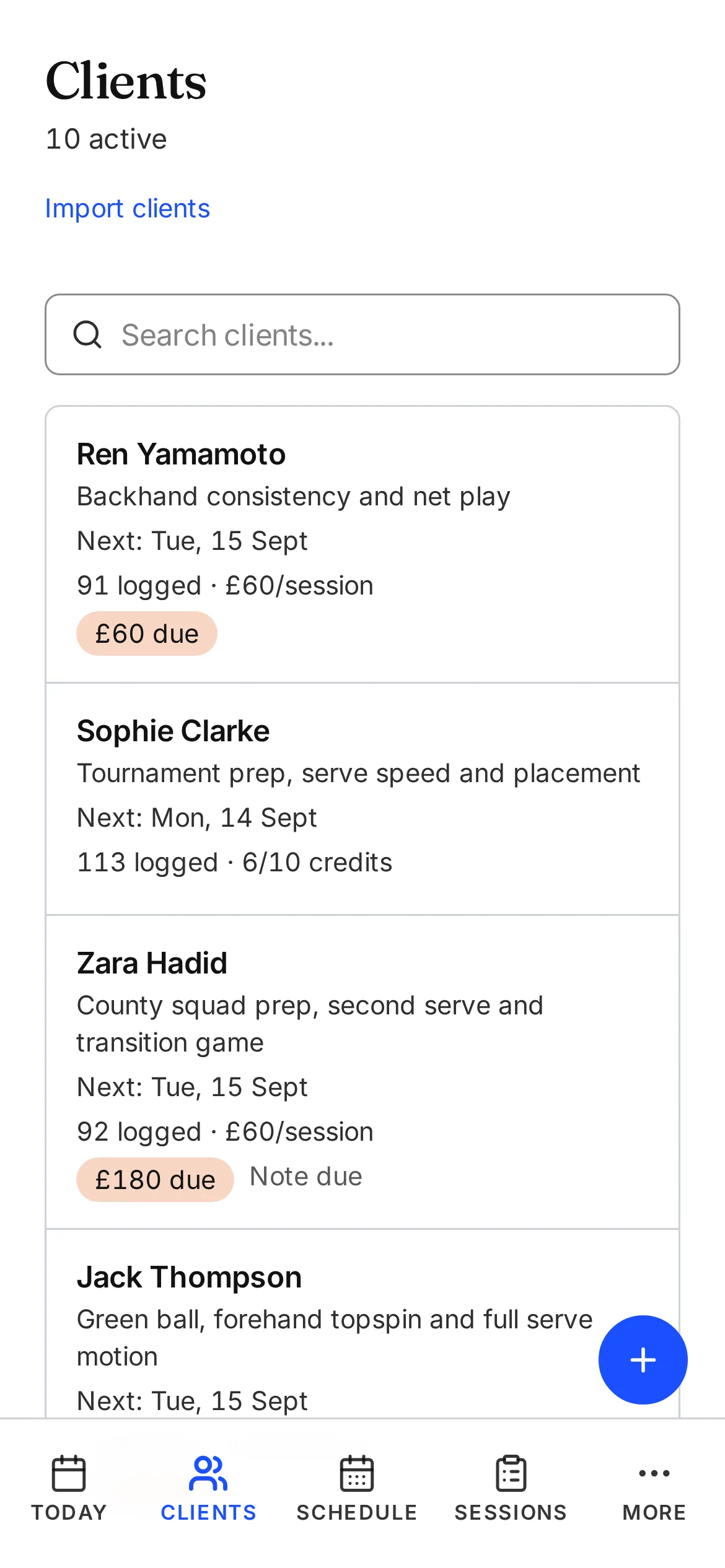Switch to the TODAY tab label
725x1568 pixels.
(x=69, y=1512)
